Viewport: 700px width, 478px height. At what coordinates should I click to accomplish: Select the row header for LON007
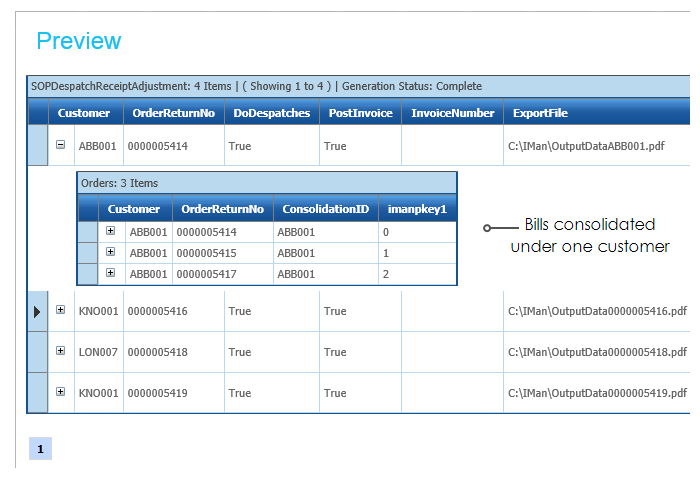tap(37, 352)
